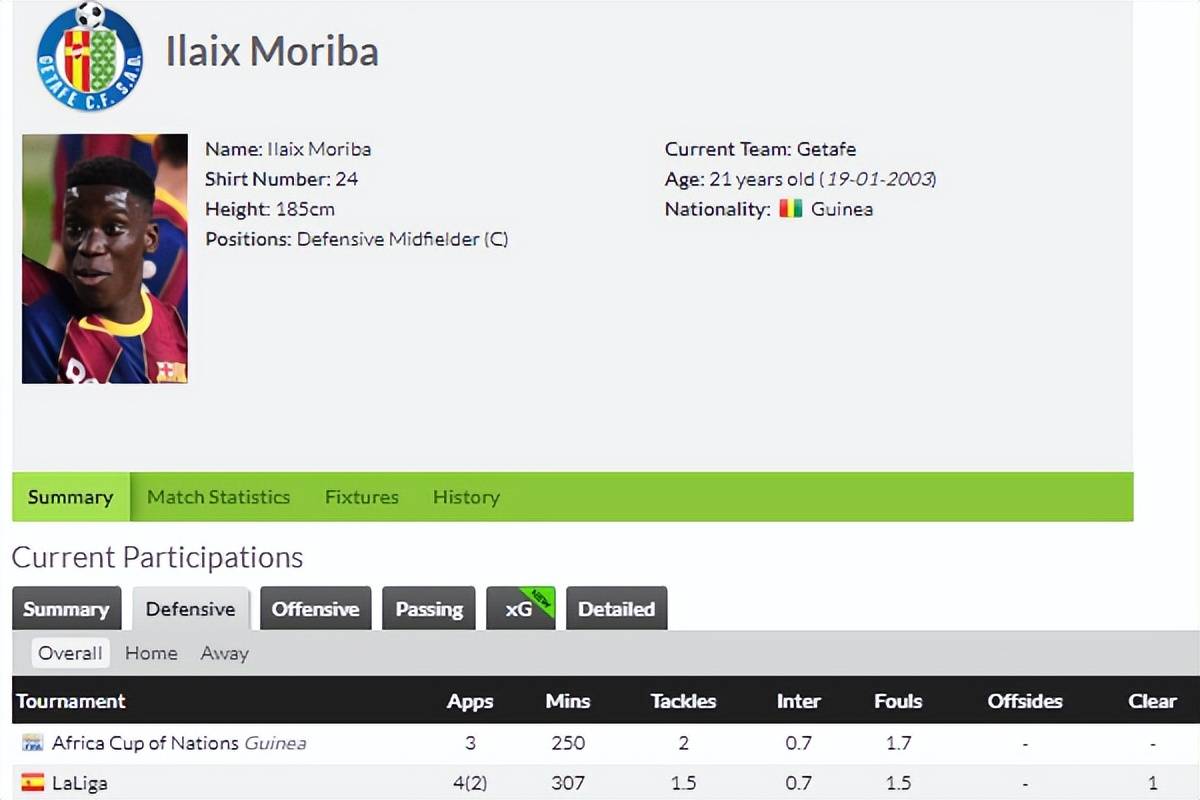Switch to the Match Statistics tab
The image size is (1200, 800).
(x=218, y=497)
